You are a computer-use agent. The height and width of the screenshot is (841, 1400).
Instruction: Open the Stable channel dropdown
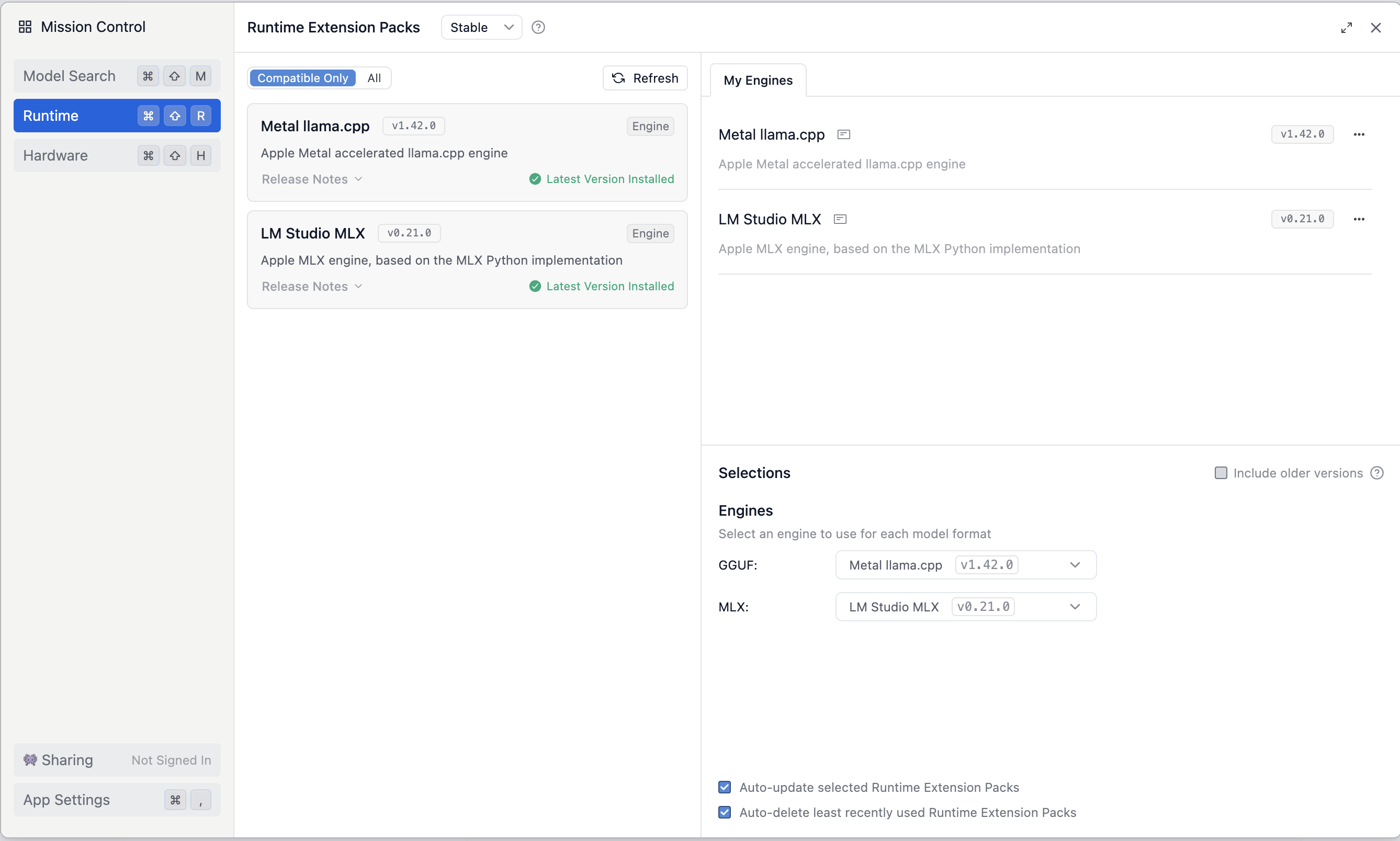(x=481, y=27)
